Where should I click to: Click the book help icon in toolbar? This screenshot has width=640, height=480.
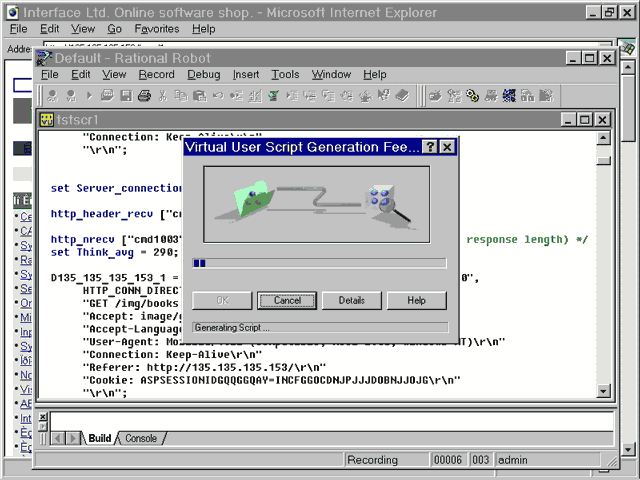(402, 96)
